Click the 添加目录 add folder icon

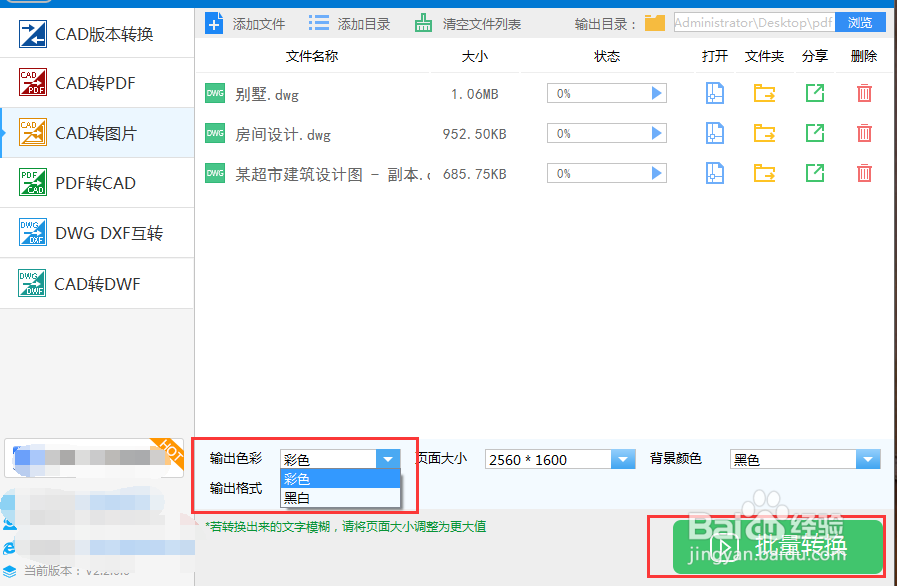click(320, 22)
